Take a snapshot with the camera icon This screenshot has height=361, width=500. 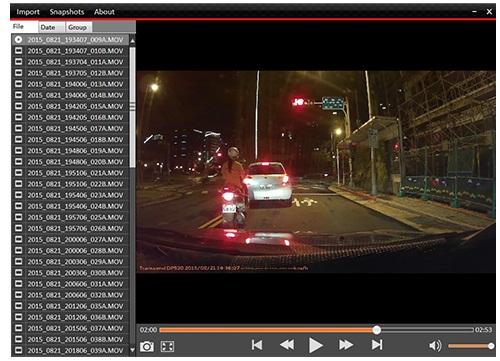tap(147, 346)
